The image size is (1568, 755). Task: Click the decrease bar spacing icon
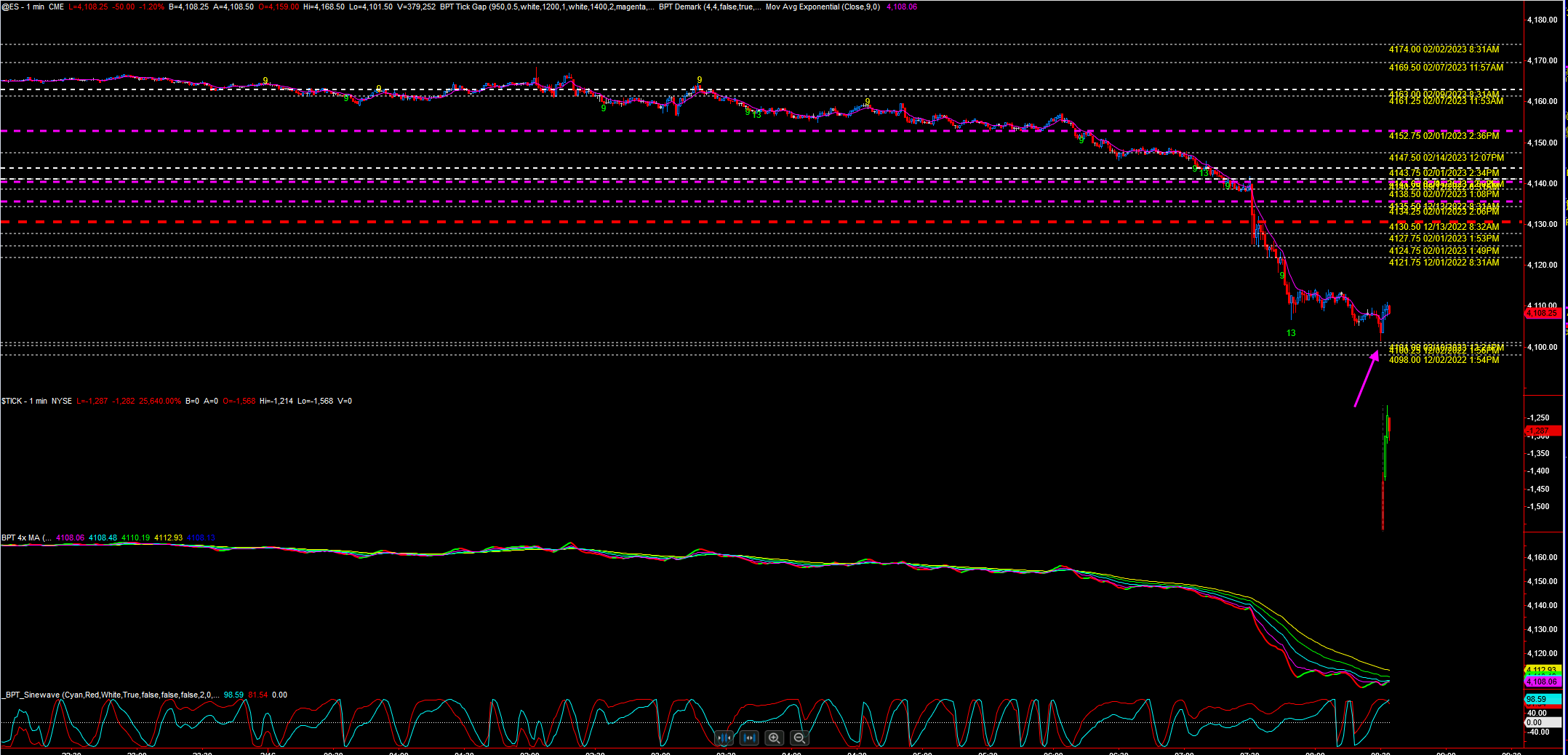[x=724, y=738]
